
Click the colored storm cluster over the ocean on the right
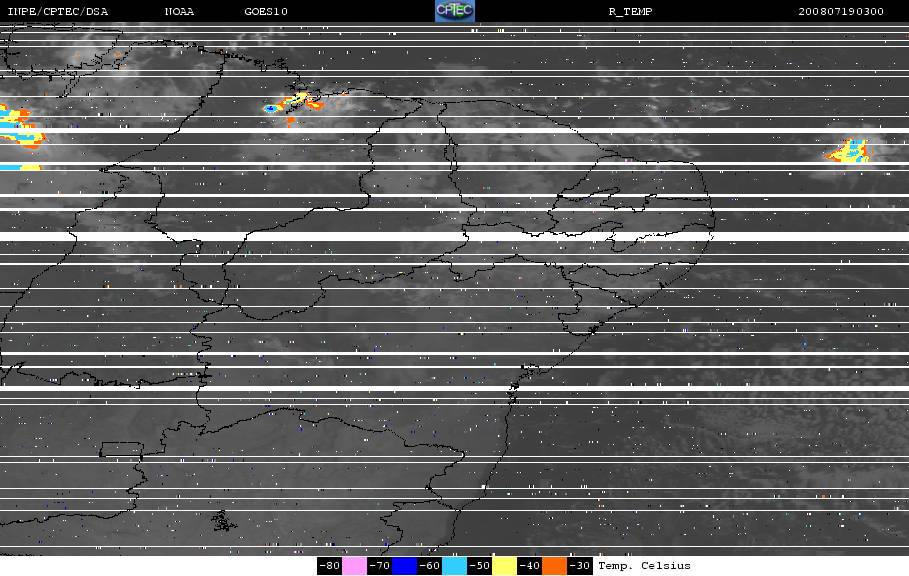pos(847,152)
